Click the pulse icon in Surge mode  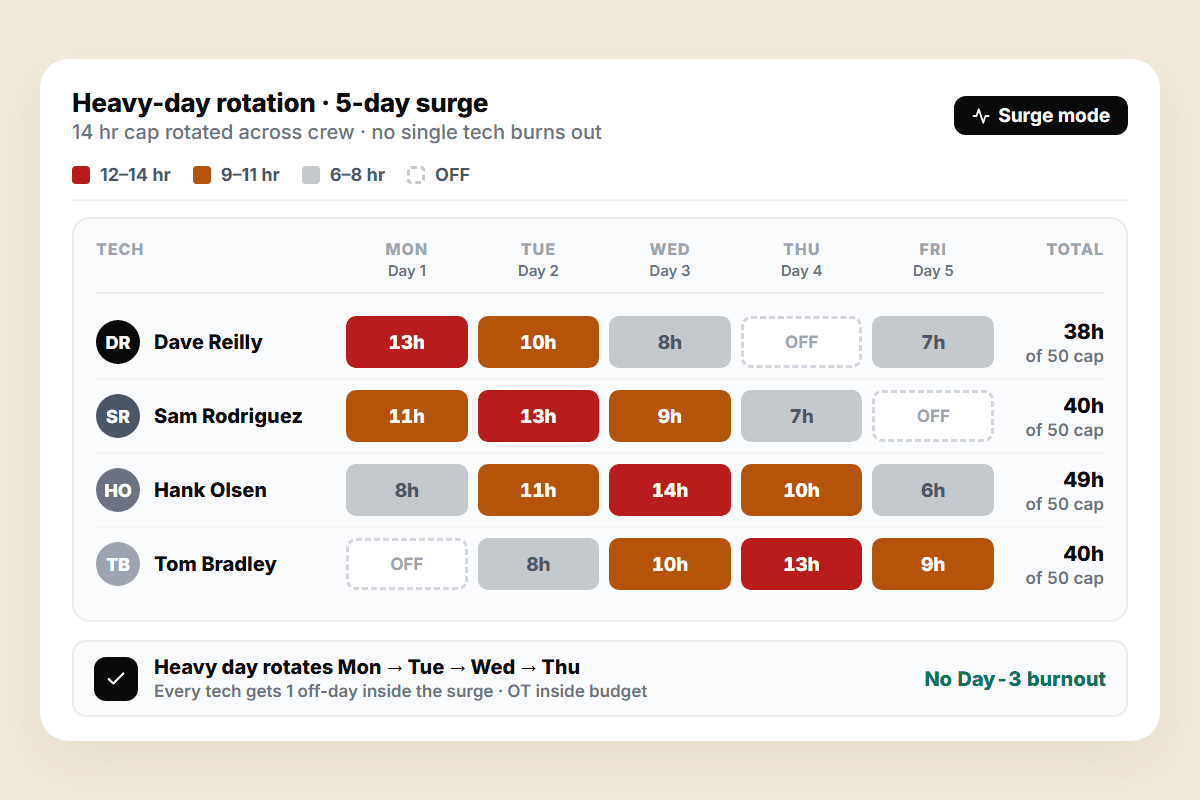(981, 115)
